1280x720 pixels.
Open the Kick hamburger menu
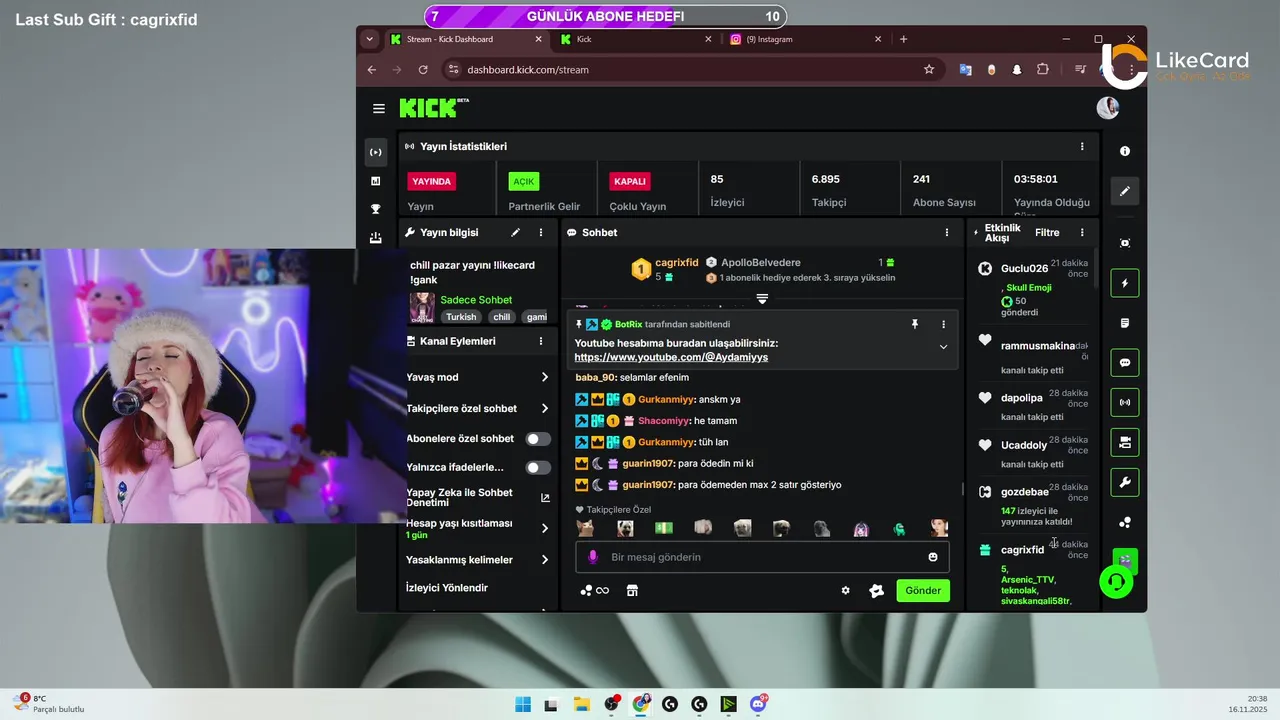[379, 108]
